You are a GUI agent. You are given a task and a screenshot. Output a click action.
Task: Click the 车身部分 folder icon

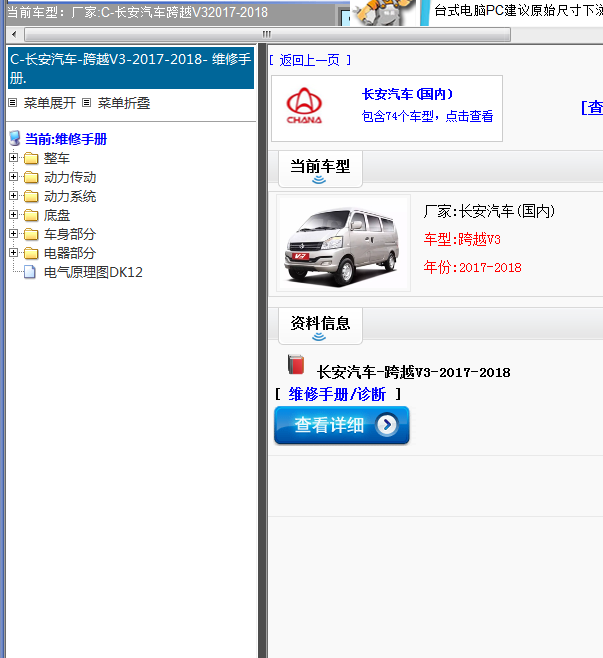point(31,234)
